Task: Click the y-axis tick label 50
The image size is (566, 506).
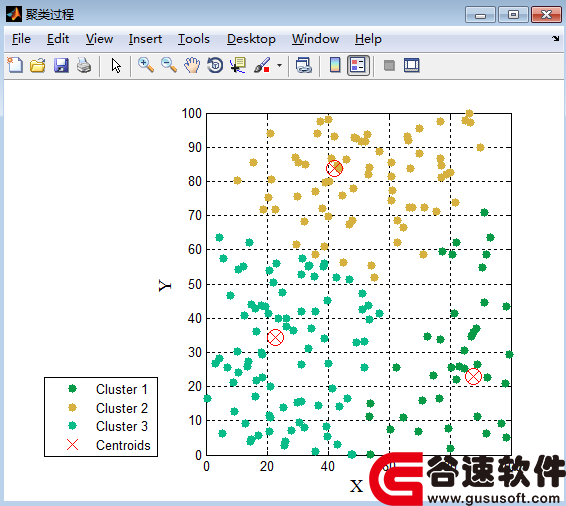Action: click(x=195, y=284)
